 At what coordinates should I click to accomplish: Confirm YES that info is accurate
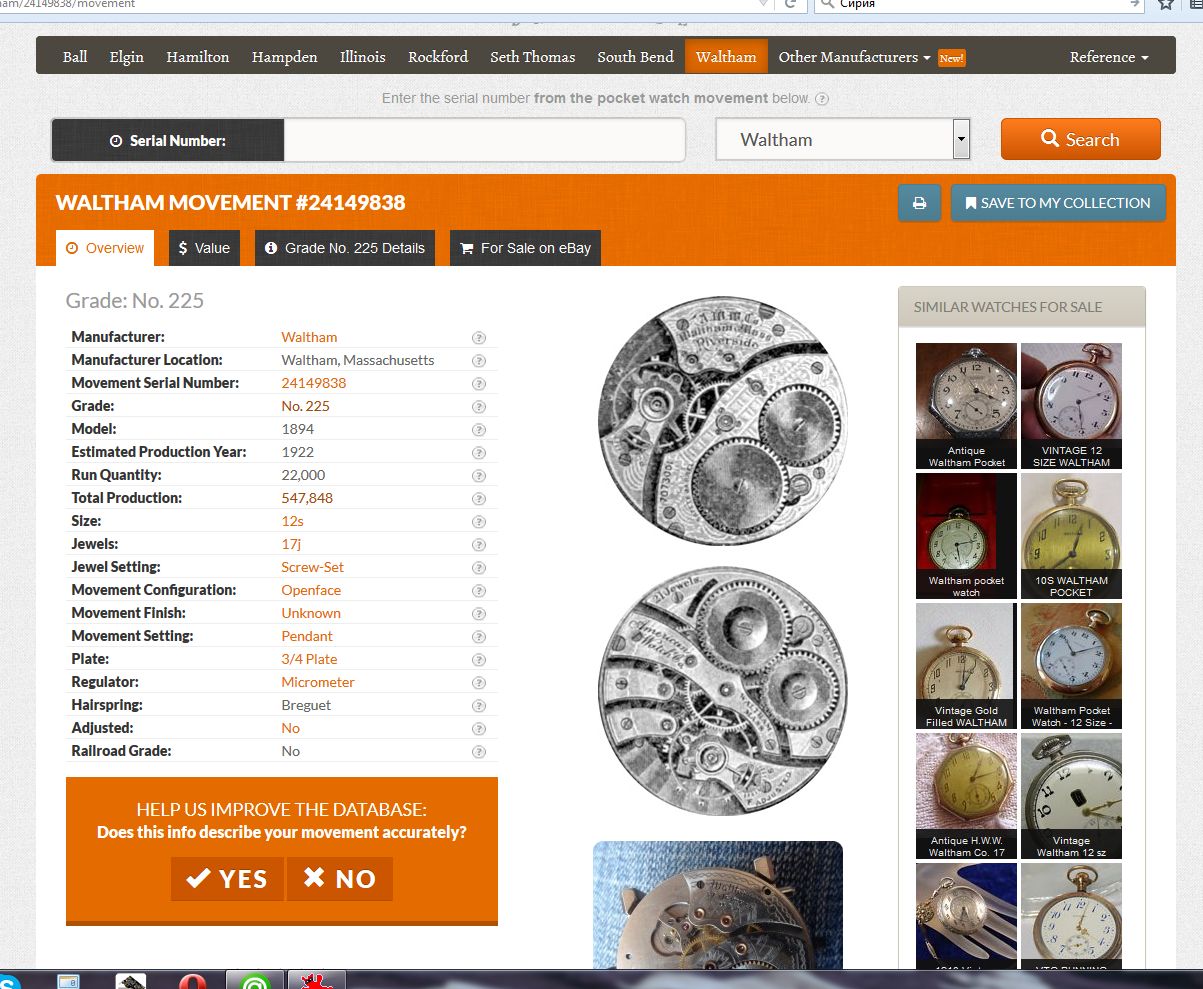227,878
